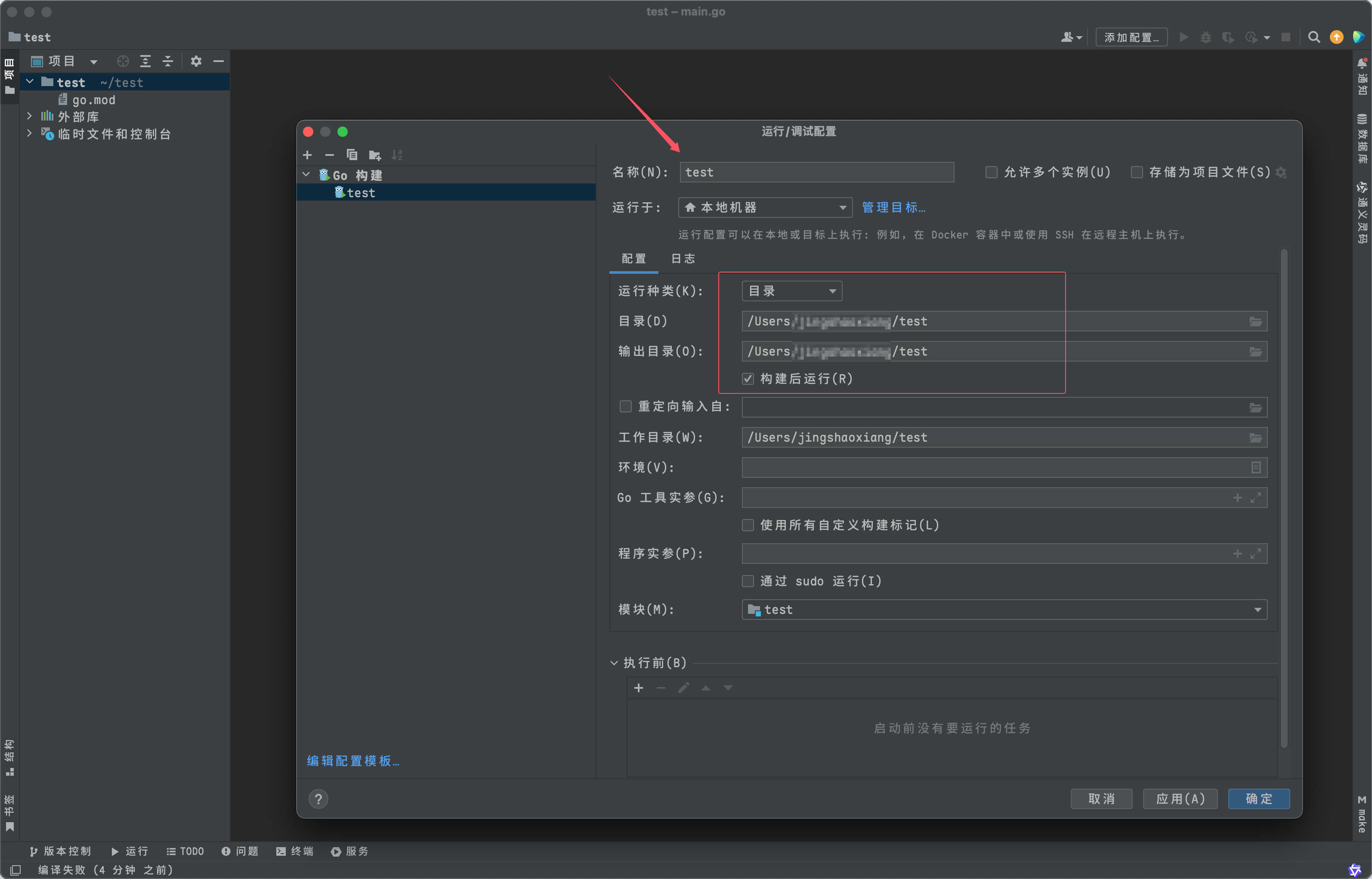The height and width of the screenshot is (879, 1372).
Task: Enable 重定向输入自 checkbox
Action: click(626, 406)
